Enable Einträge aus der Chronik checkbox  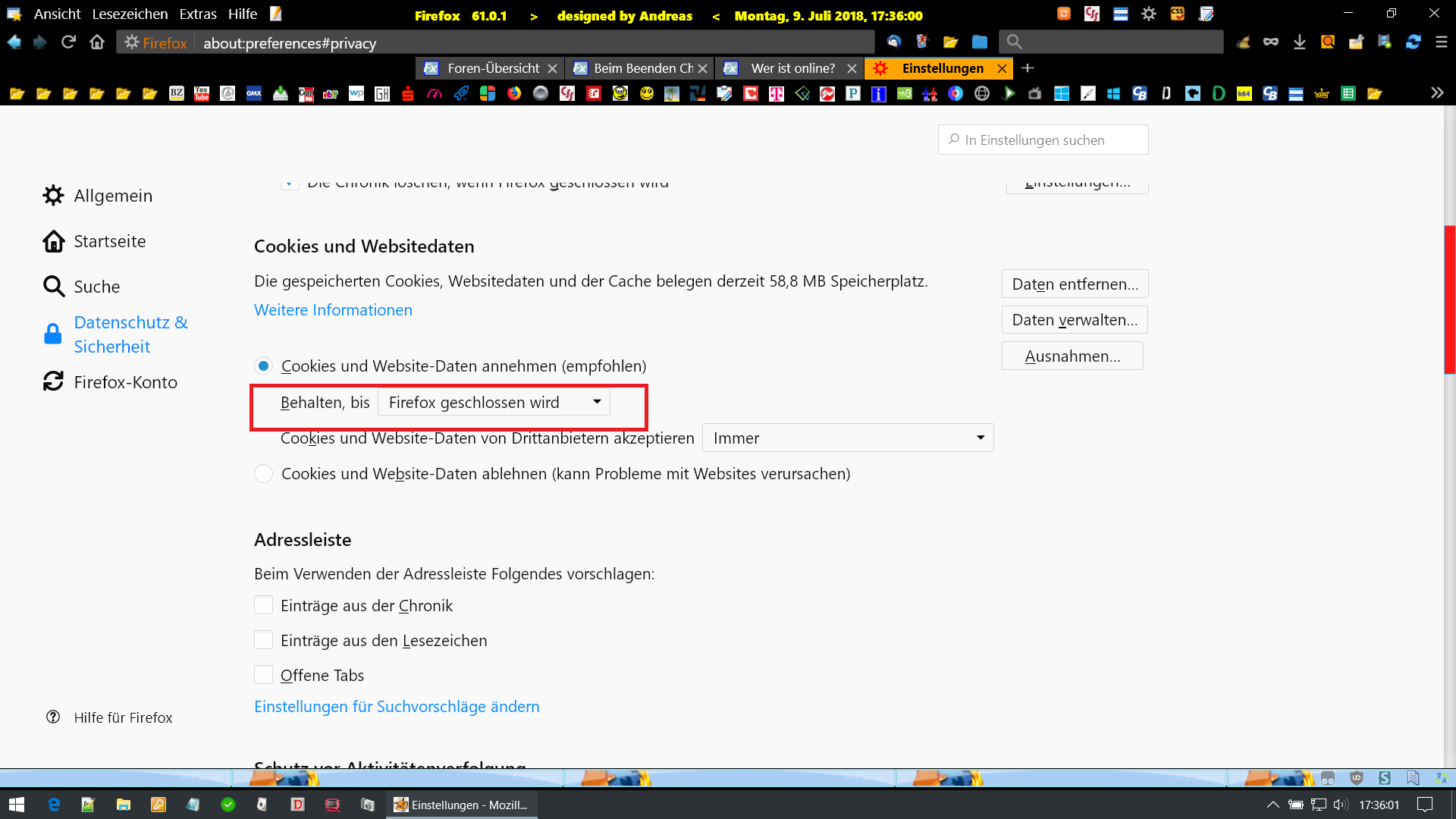pyautogui.click(x=263, y=605)
